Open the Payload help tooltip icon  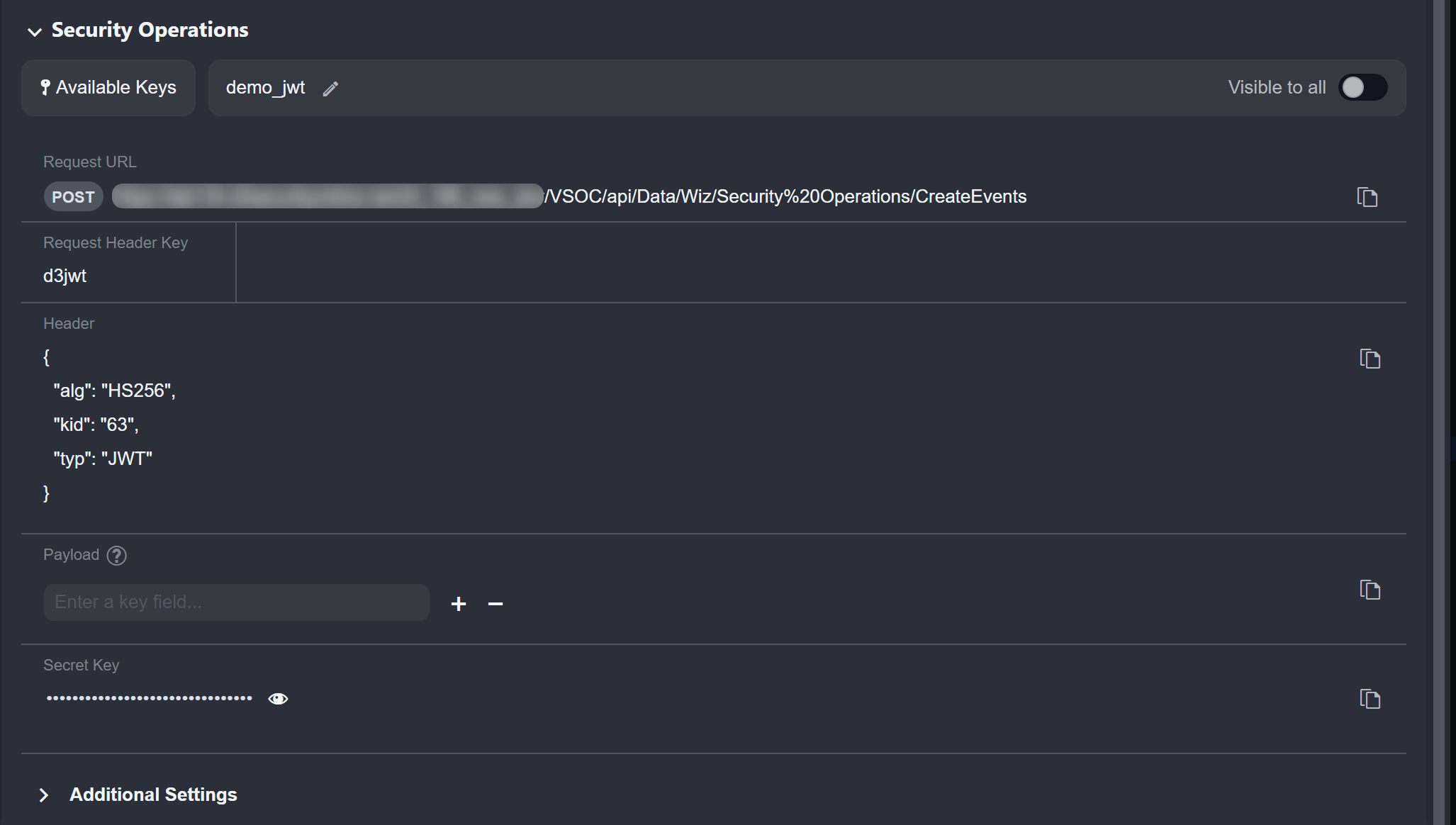116,556
